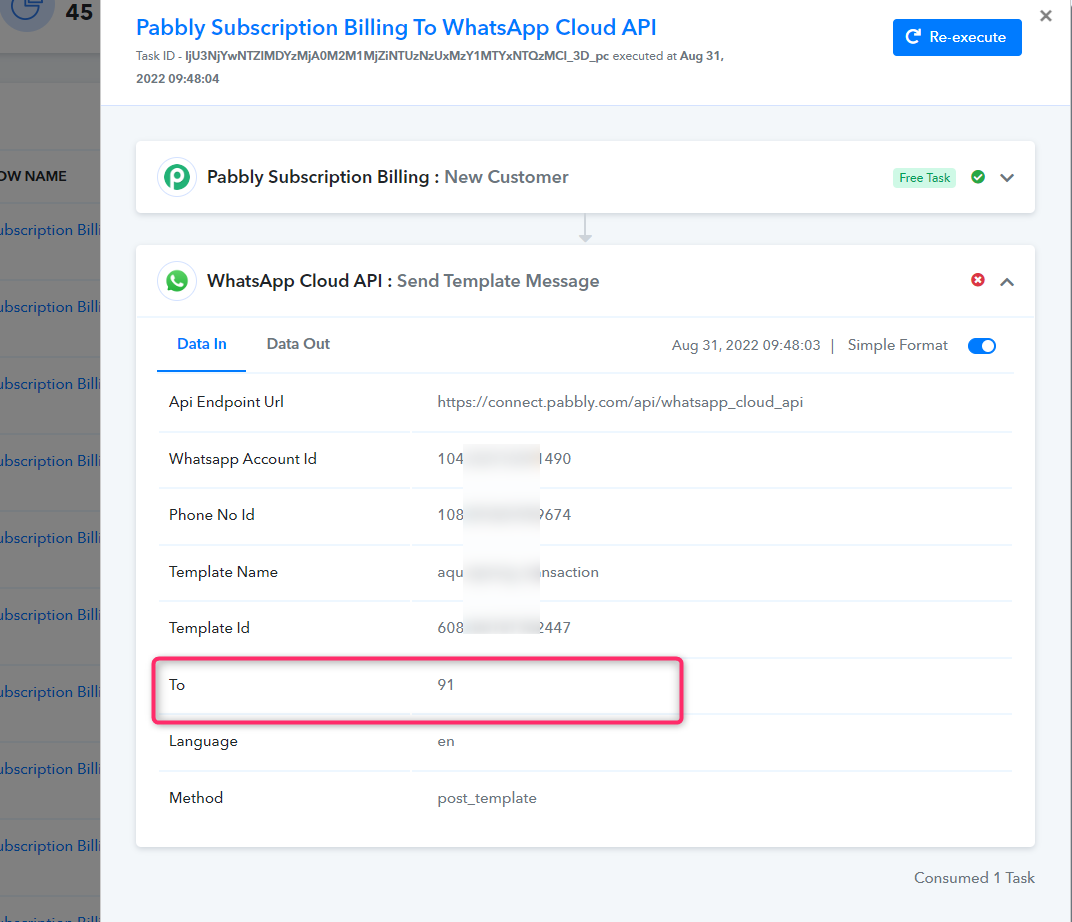Select the Phone No Id label
This screenshot has width=1072, height=922.
coord(211,515)
